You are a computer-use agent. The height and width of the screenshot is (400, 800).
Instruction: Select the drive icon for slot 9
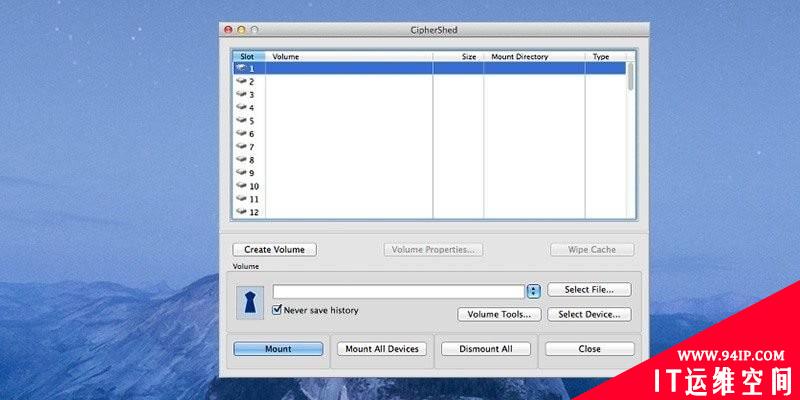tap(242, 173)
